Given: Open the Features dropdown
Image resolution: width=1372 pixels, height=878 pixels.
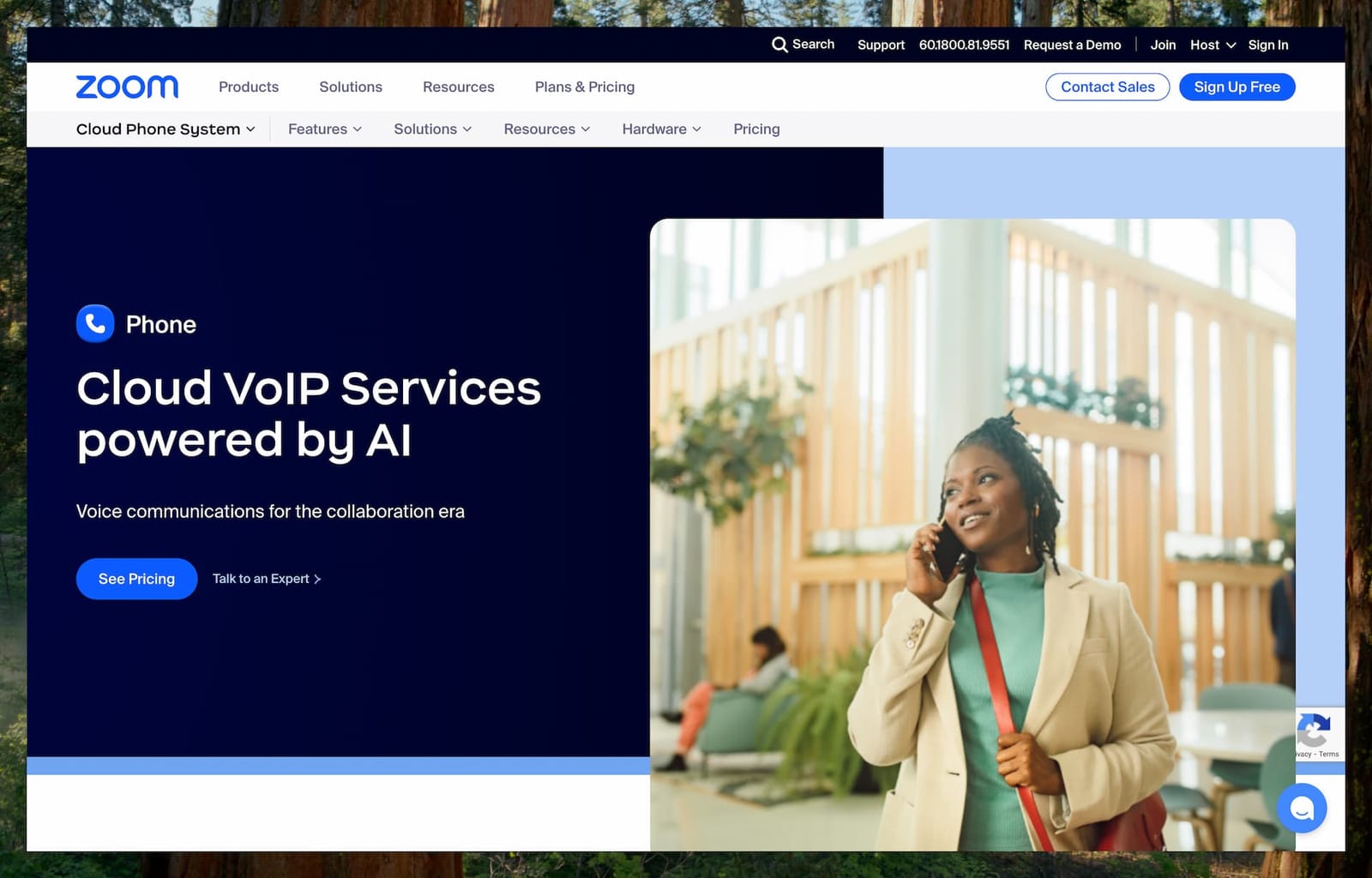Looking at the screenshot, I should point(324,129).
